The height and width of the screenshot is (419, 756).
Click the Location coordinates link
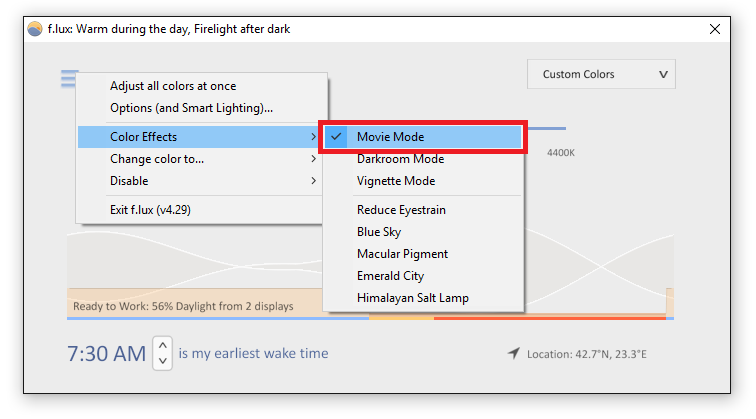click(x=586, y=354)
